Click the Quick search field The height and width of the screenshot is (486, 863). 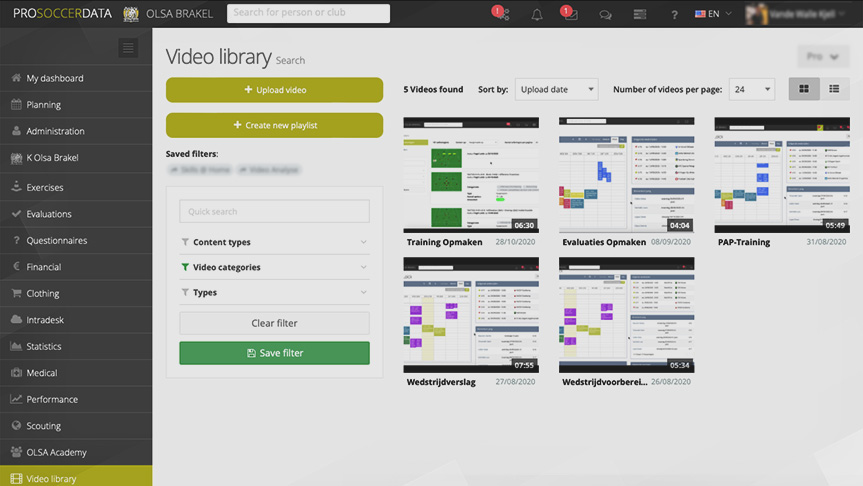click(274, 212)
